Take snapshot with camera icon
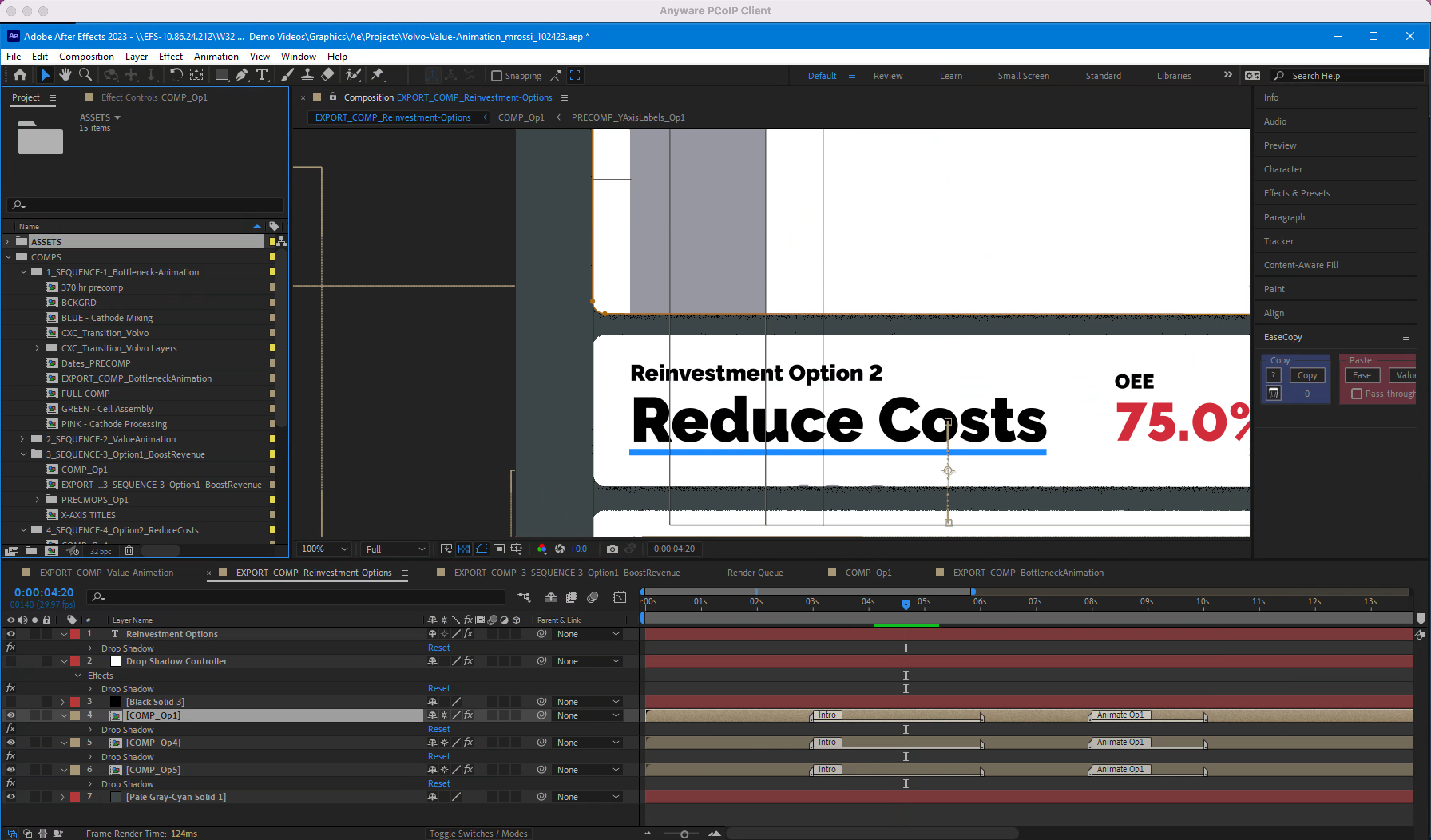Image resolution: width=1431 pixels, height=840 pixels. tap(612, 549)
